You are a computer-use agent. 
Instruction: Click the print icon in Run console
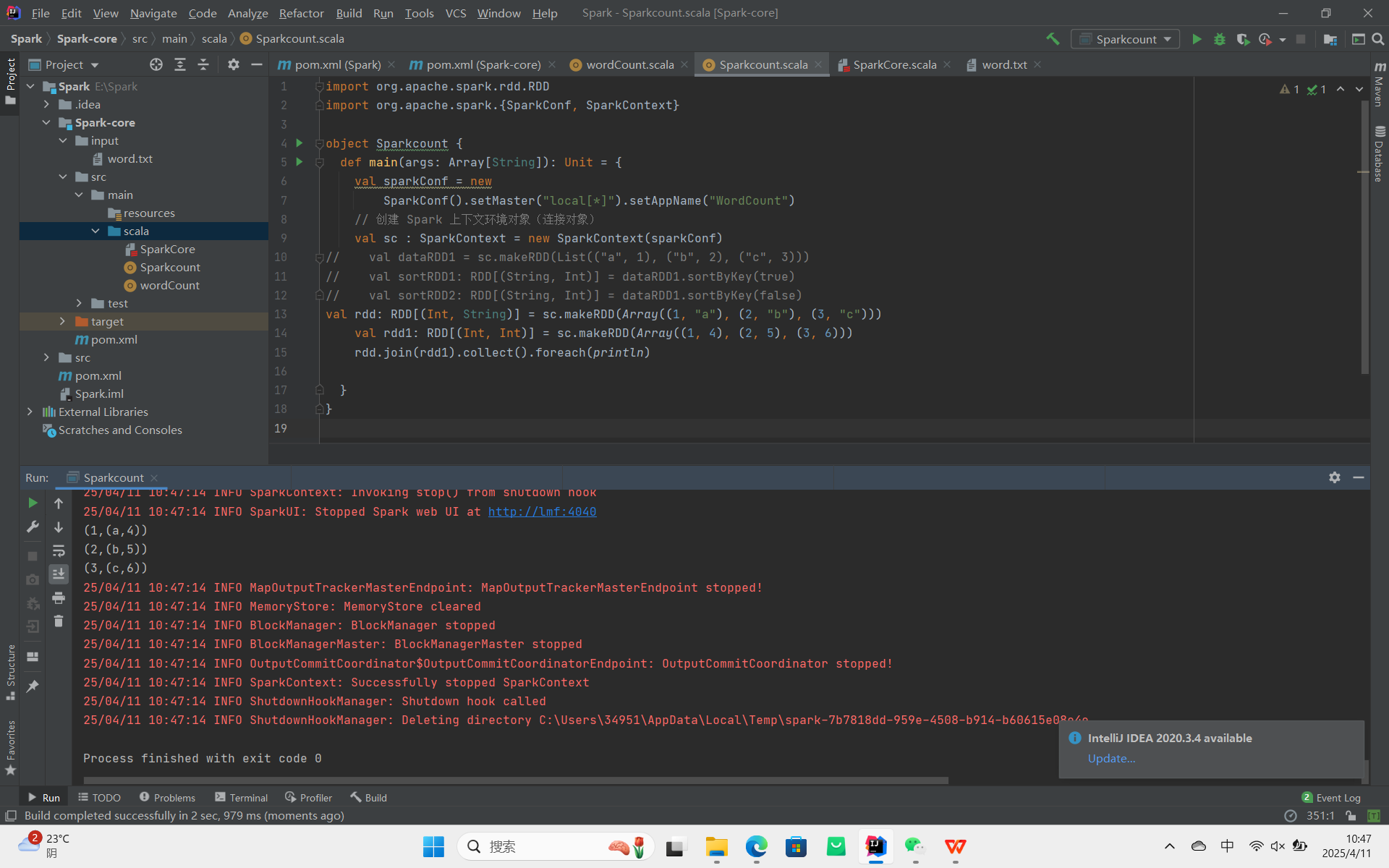pos(59,597)
